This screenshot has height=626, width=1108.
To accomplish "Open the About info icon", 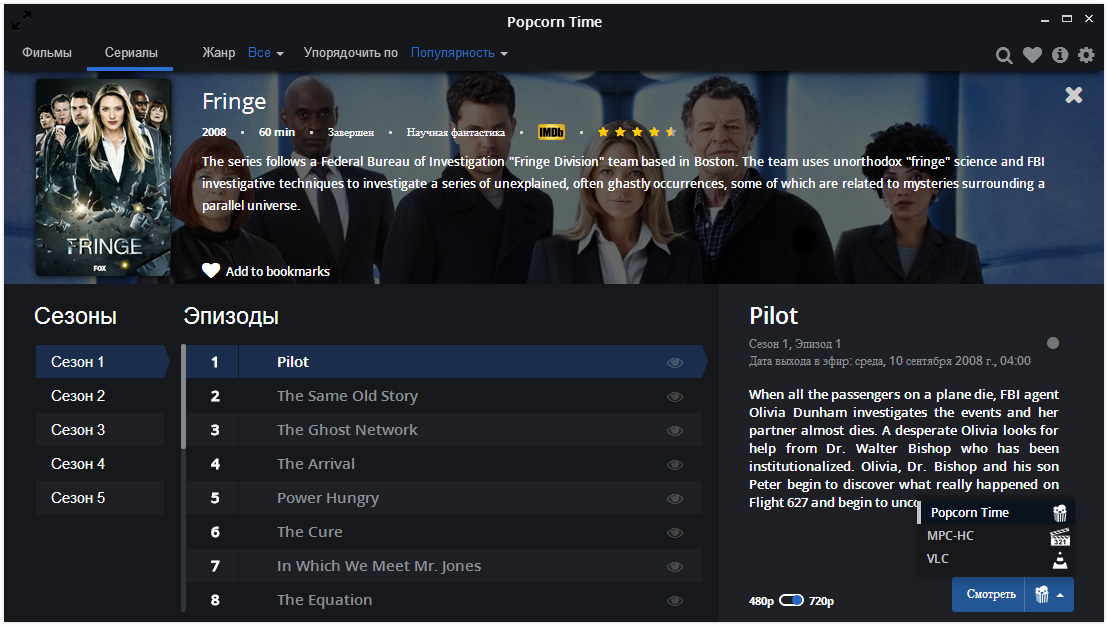I will click(x=1060, y=54).
